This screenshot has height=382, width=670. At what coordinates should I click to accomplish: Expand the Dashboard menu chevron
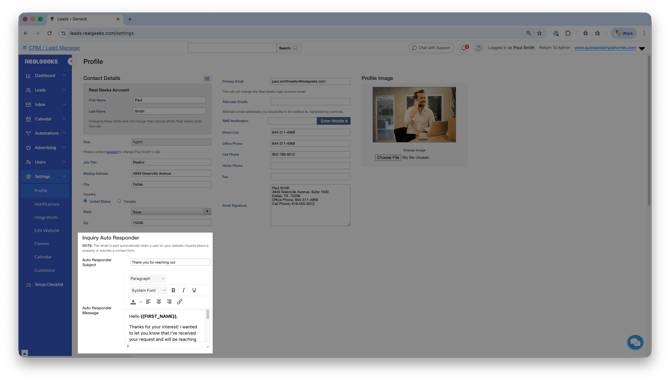(64, 76)
